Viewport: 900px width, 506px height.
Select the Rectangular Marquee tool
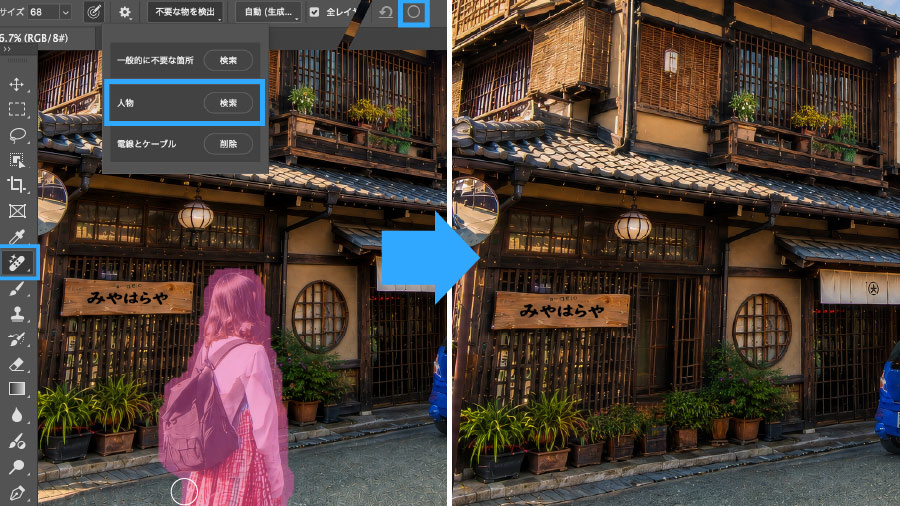17,109
